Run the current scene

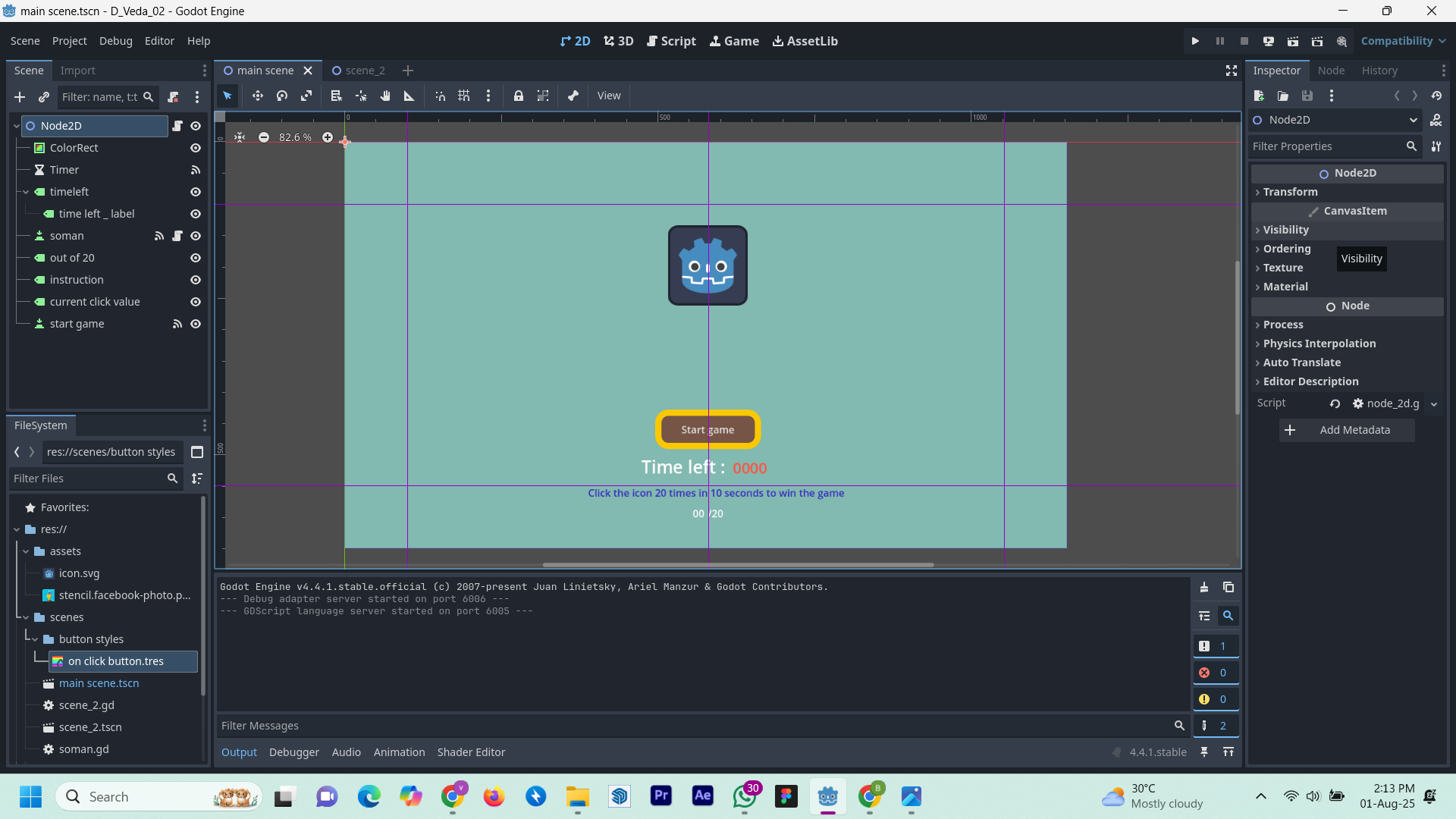coord(1293,41)
